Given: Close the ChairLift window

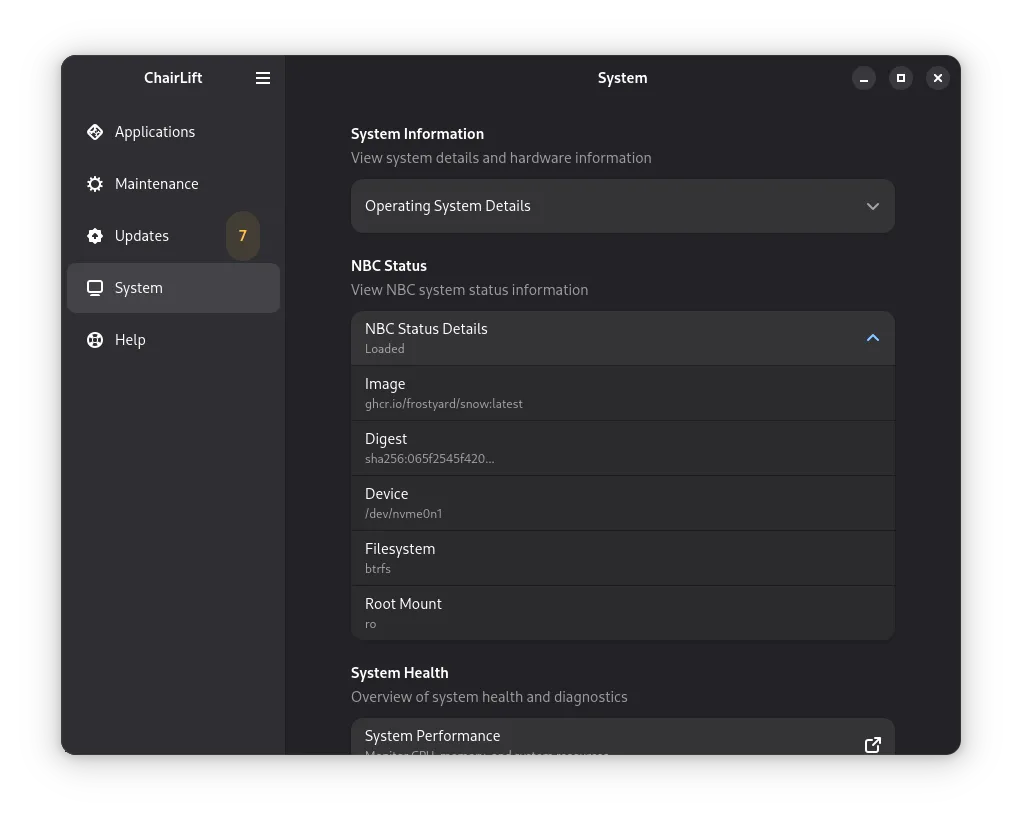Looking at the screenshot, I should pos(938,78).
